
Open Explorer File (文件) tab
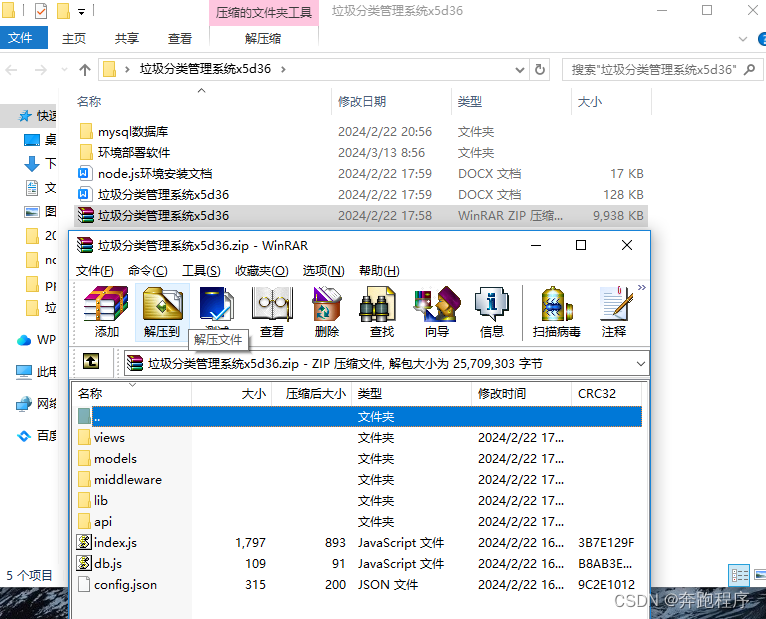coord(23,38)
